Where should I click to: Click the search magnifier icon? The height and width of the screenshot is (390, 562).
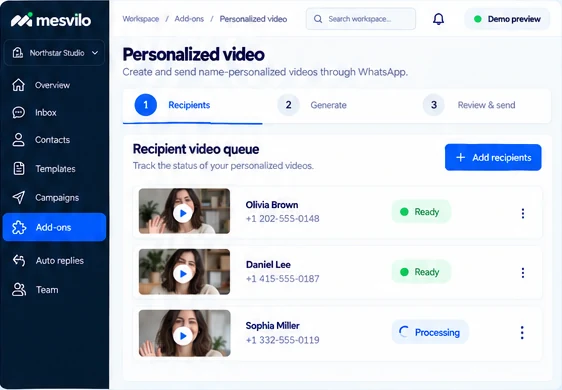coord(318,19)
